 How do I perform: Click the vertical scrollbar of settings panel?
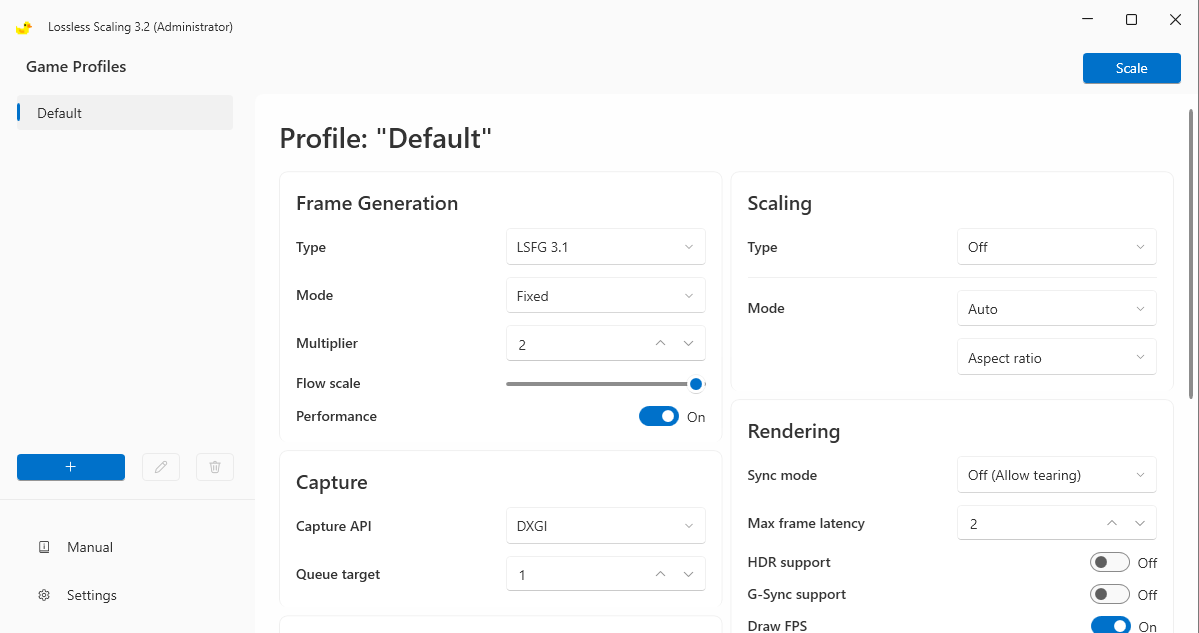[1191, 253]
